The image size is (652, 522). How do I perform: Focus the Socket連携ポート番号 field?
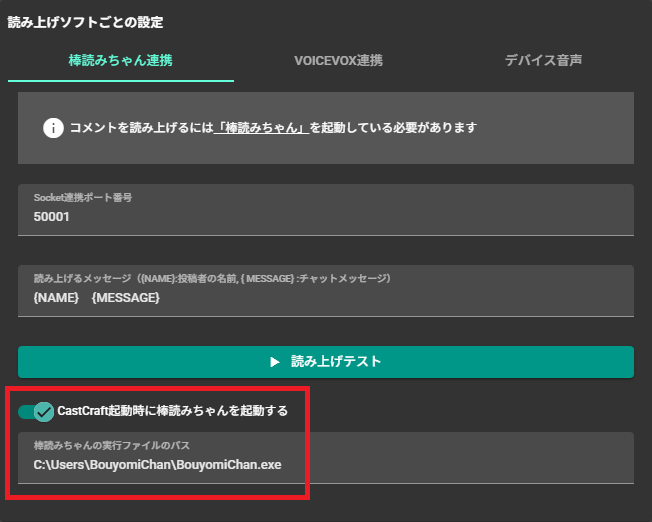pos(326,210)
